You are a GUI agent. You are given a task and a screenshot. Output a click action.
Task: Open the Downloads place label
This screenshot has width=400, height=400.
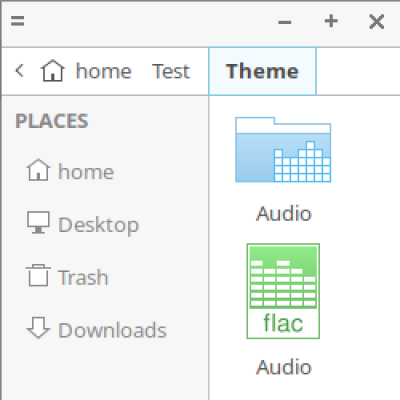point(112,330)
